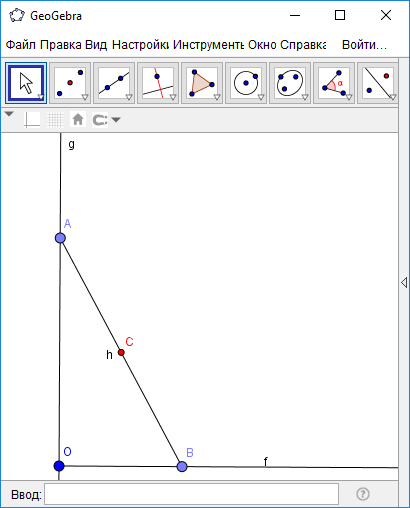This screenshot has height=508, width=410.
Task: Select the Ellipse tool
Action: click(x=290, y=83)
